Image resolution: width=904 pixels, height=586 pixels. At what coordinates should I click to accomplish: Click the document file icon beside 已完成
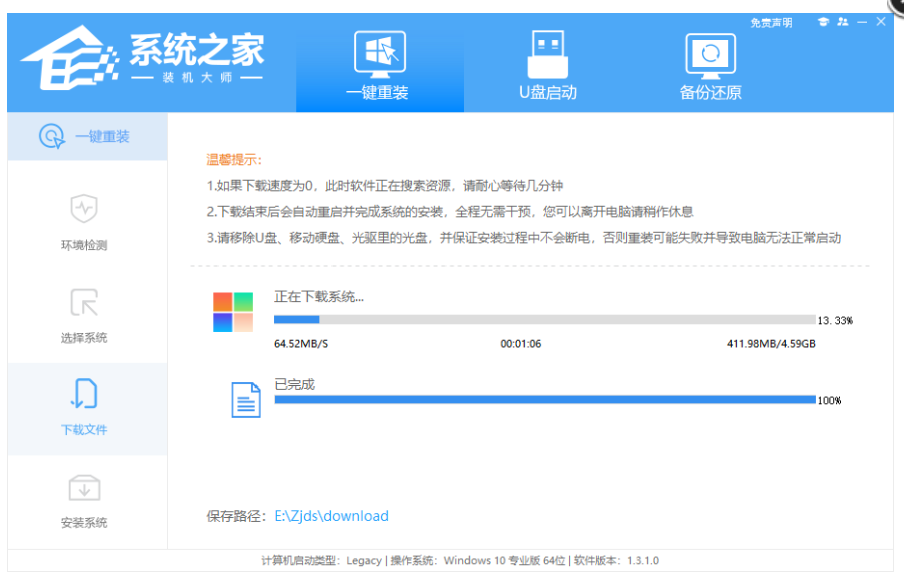[x=246, y=400]
